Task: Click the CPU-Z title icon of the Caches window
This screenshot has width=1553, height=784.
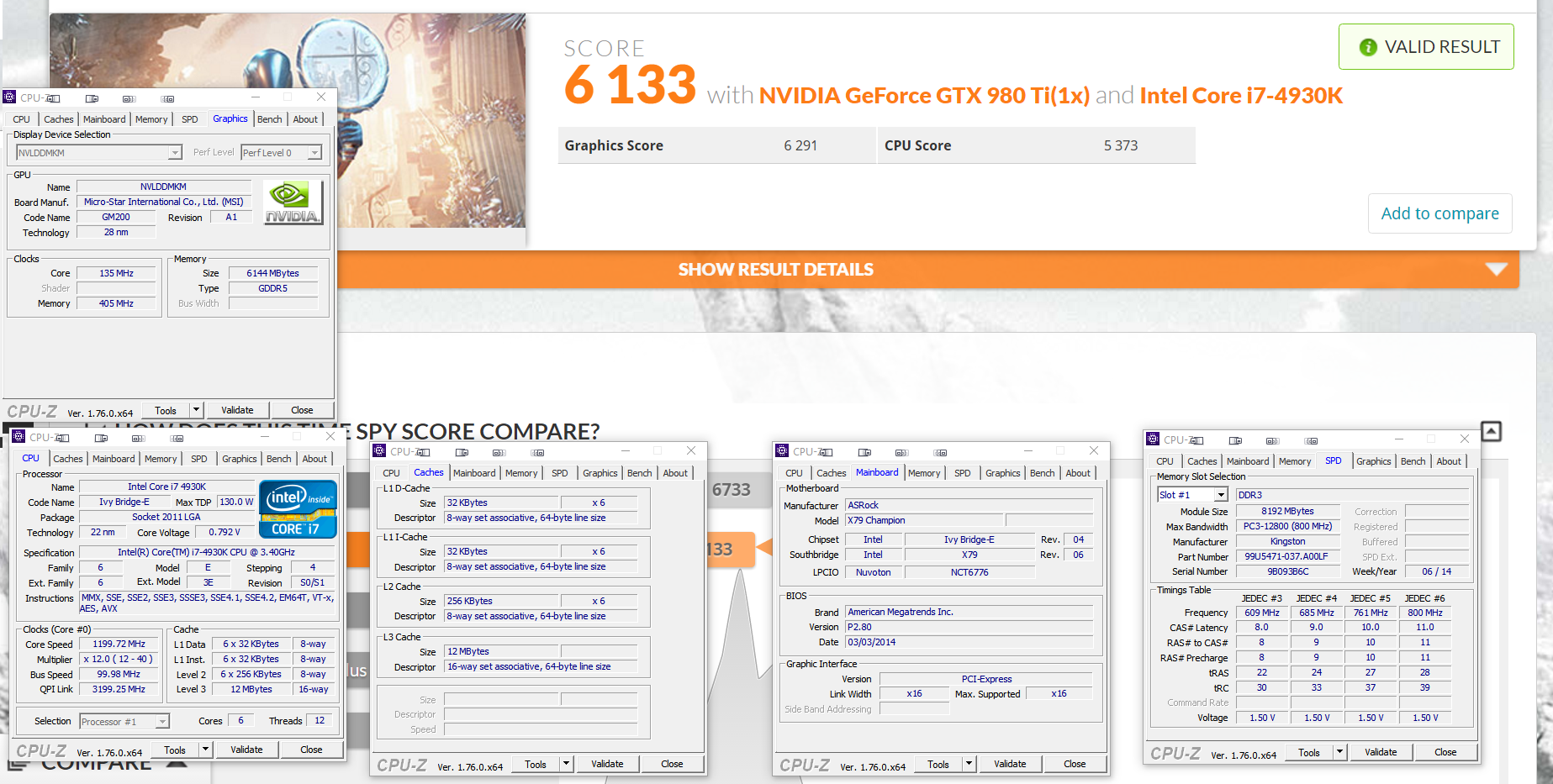Action: click(380, 451)
